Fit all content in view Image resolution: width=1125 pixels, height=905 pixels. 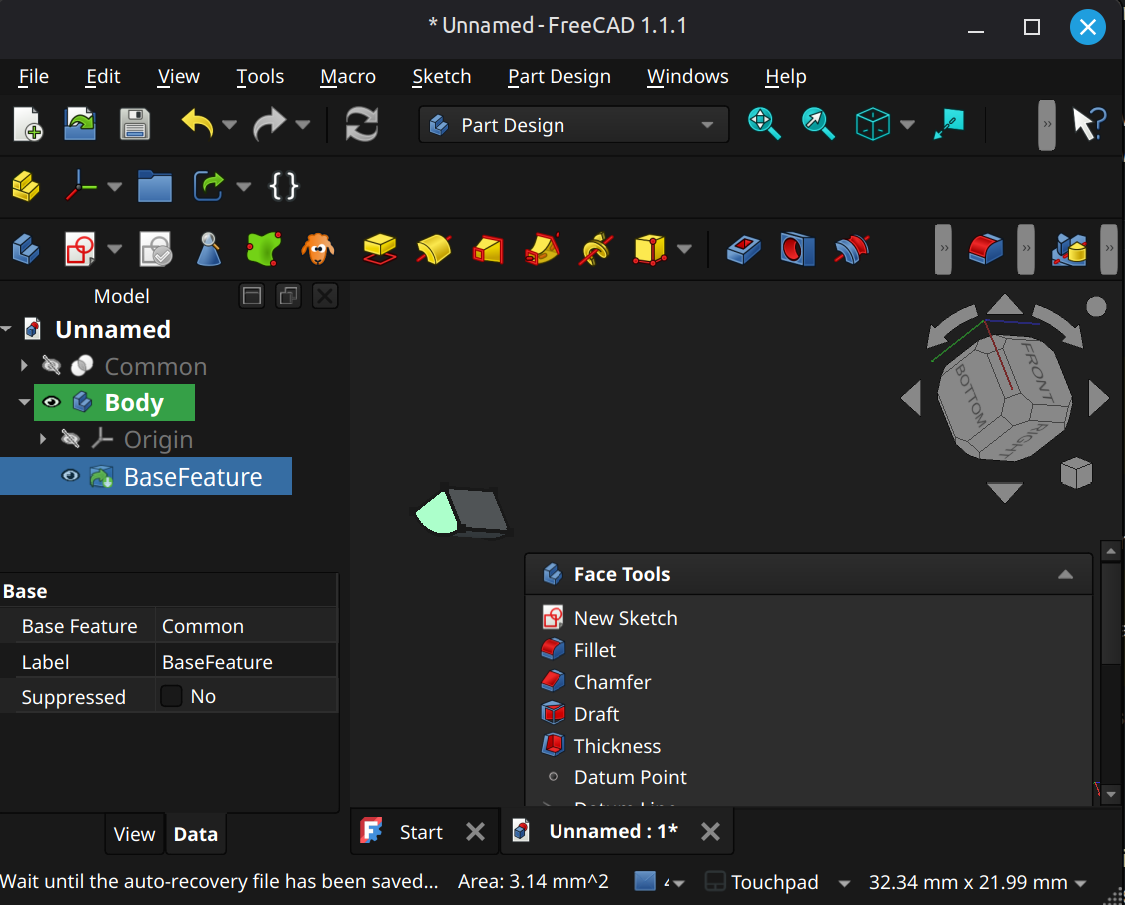(x=764, y=124)
